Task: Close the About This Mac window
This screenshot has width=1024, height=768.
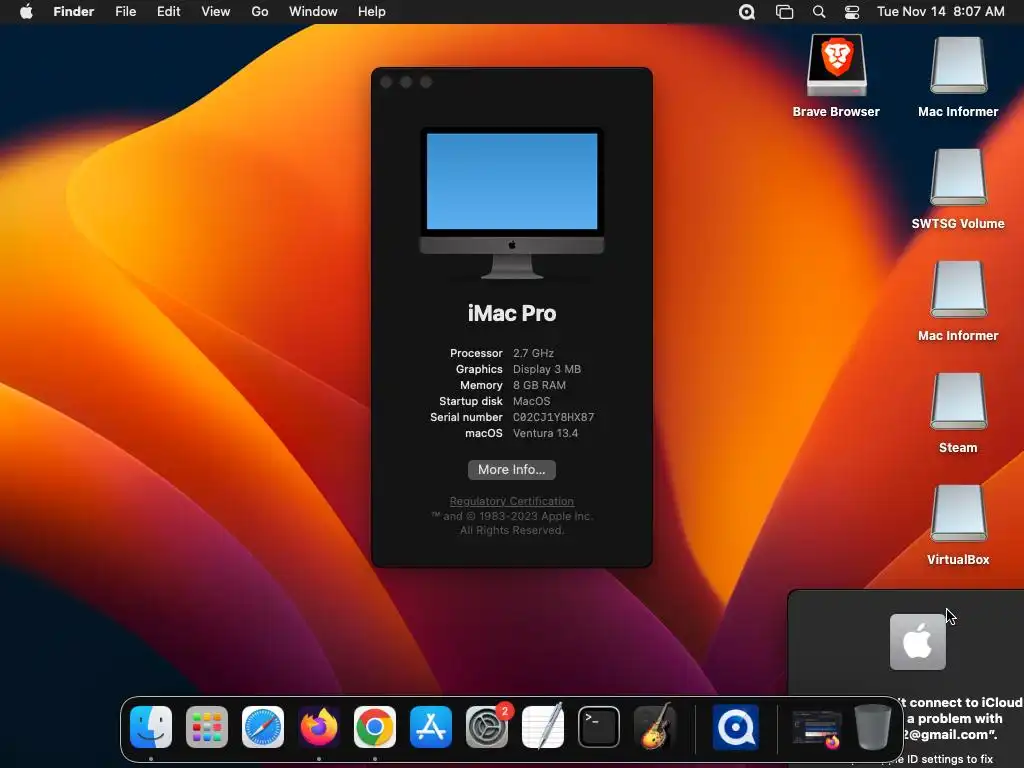Action: pyautogui.click(x=386, y=82)
